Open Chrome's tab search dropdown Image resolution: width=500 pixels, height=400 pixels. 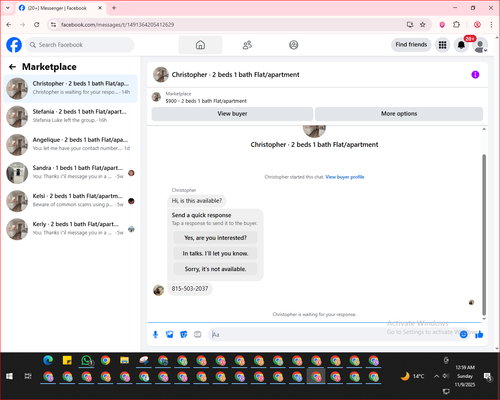[x=8, y=8]
